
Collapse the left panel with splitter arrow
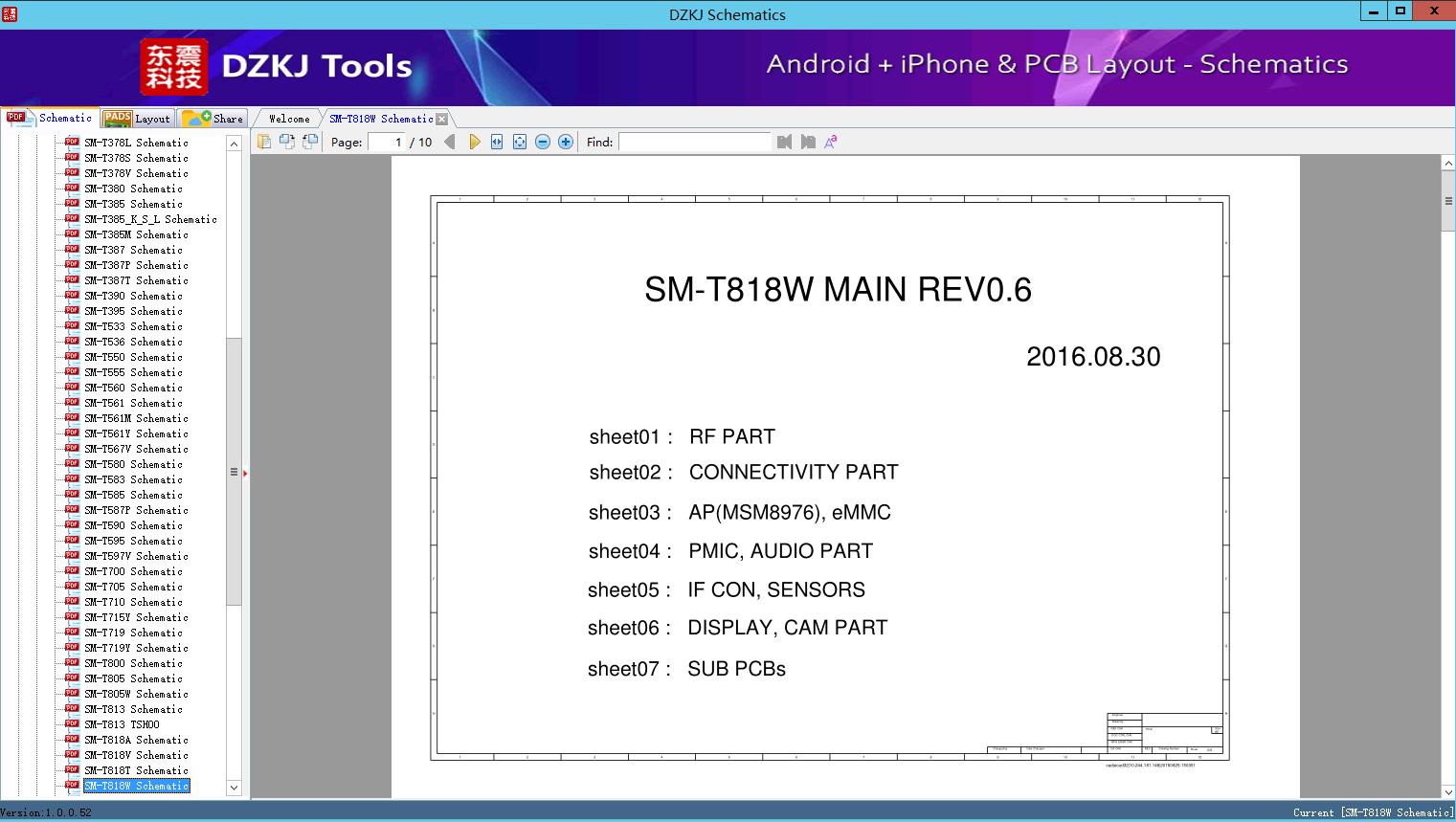(x=245, y=473)
